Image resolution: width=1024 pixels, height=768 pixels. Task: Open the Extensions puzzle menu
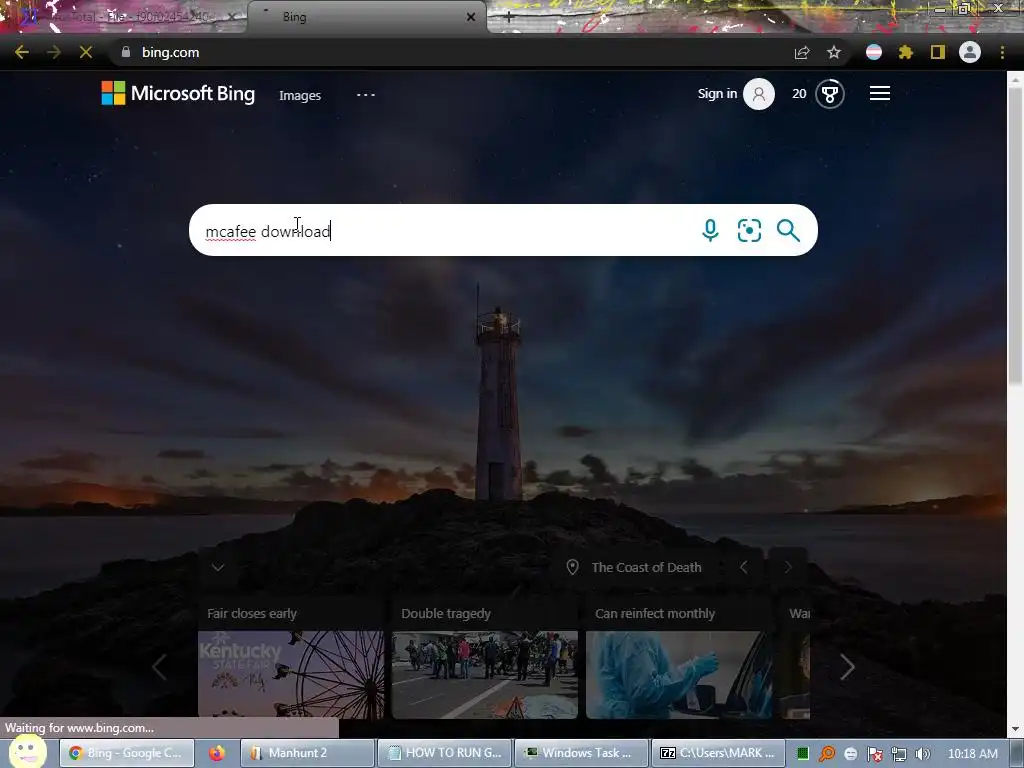pyautogui.click(x=906, y=52)
